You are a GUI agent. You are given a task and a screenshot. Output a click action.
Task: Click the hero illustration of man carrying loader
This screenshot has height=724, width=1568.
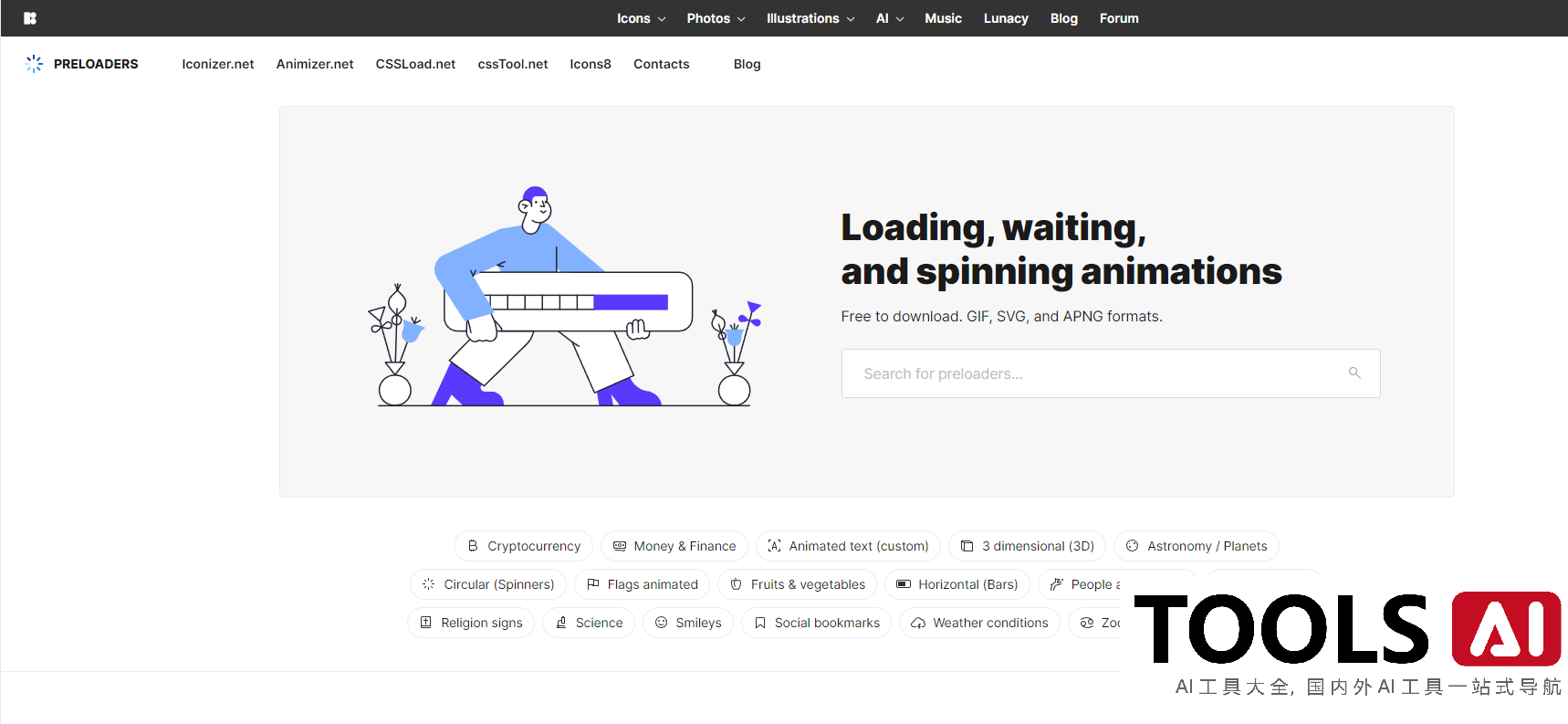click(x=565, y=297)
